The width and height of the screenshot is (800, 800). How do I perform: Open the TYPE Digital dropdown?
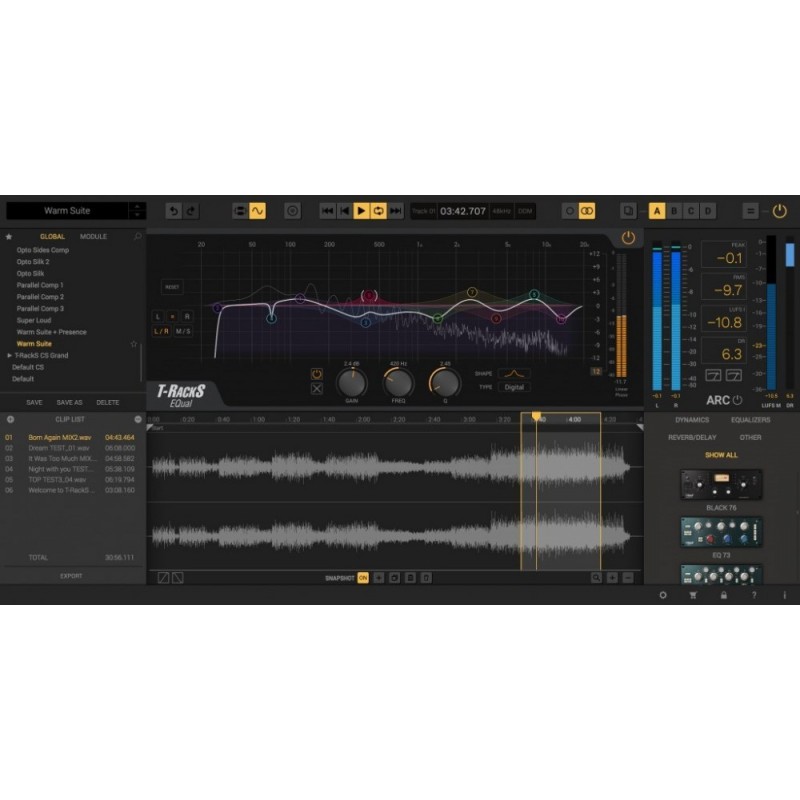pos(512,387)
